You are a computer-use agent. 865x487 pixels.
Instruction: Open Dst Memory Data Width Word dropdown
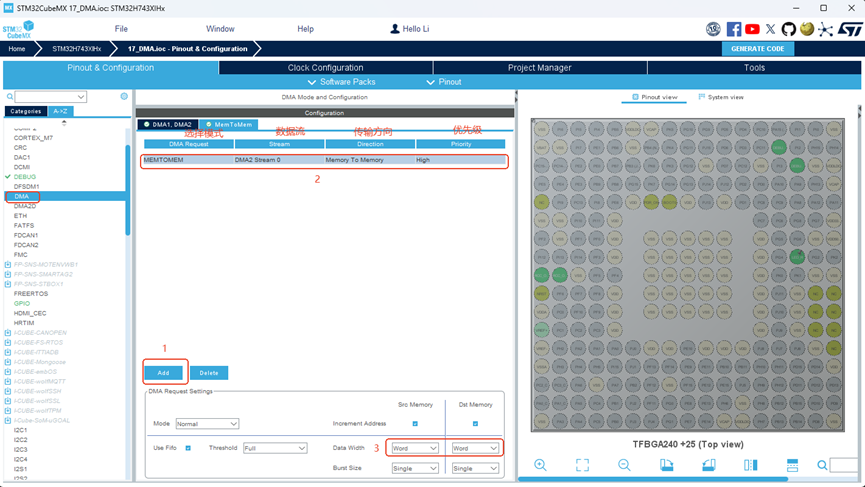(475, 448)
